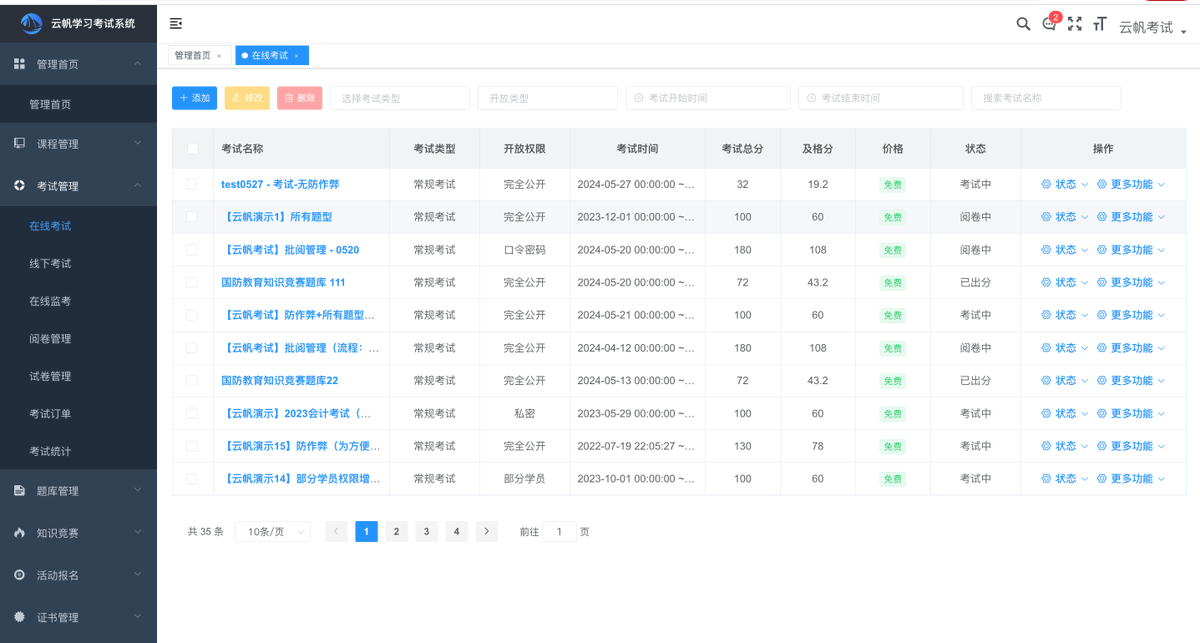Click the 活动报名 circle icon
The height and width of the screenshot is (643, 1200).
coord(19,575)
